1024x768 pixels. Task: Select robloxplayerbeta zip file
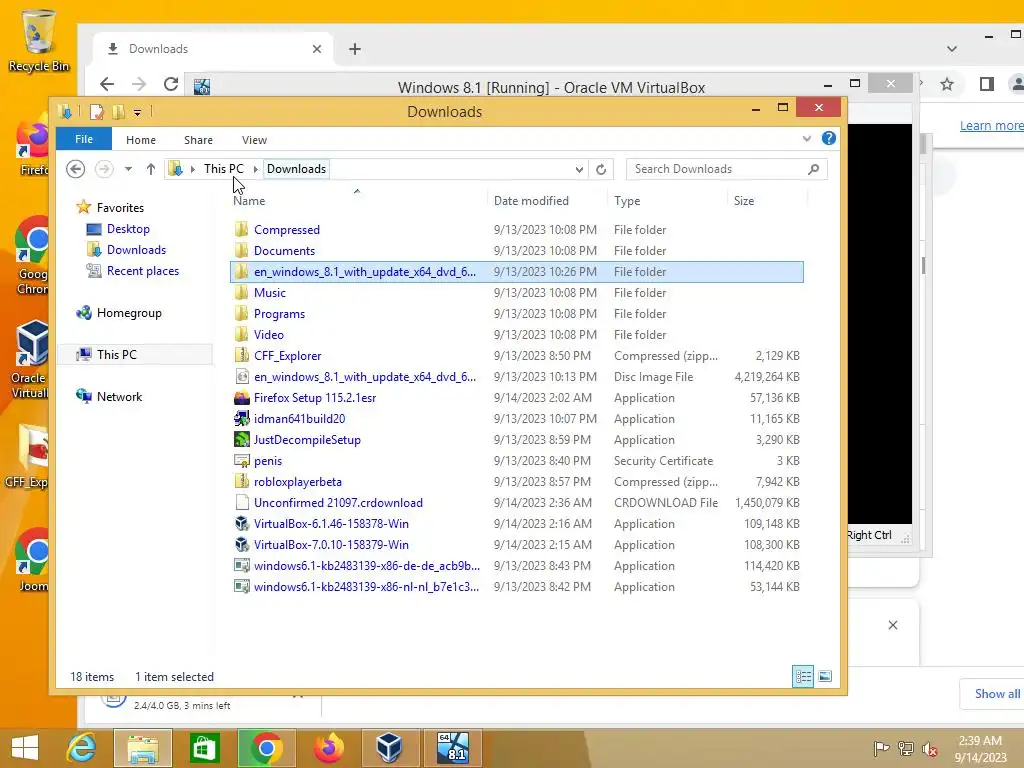pyautogui.click(x=517, y=482)
